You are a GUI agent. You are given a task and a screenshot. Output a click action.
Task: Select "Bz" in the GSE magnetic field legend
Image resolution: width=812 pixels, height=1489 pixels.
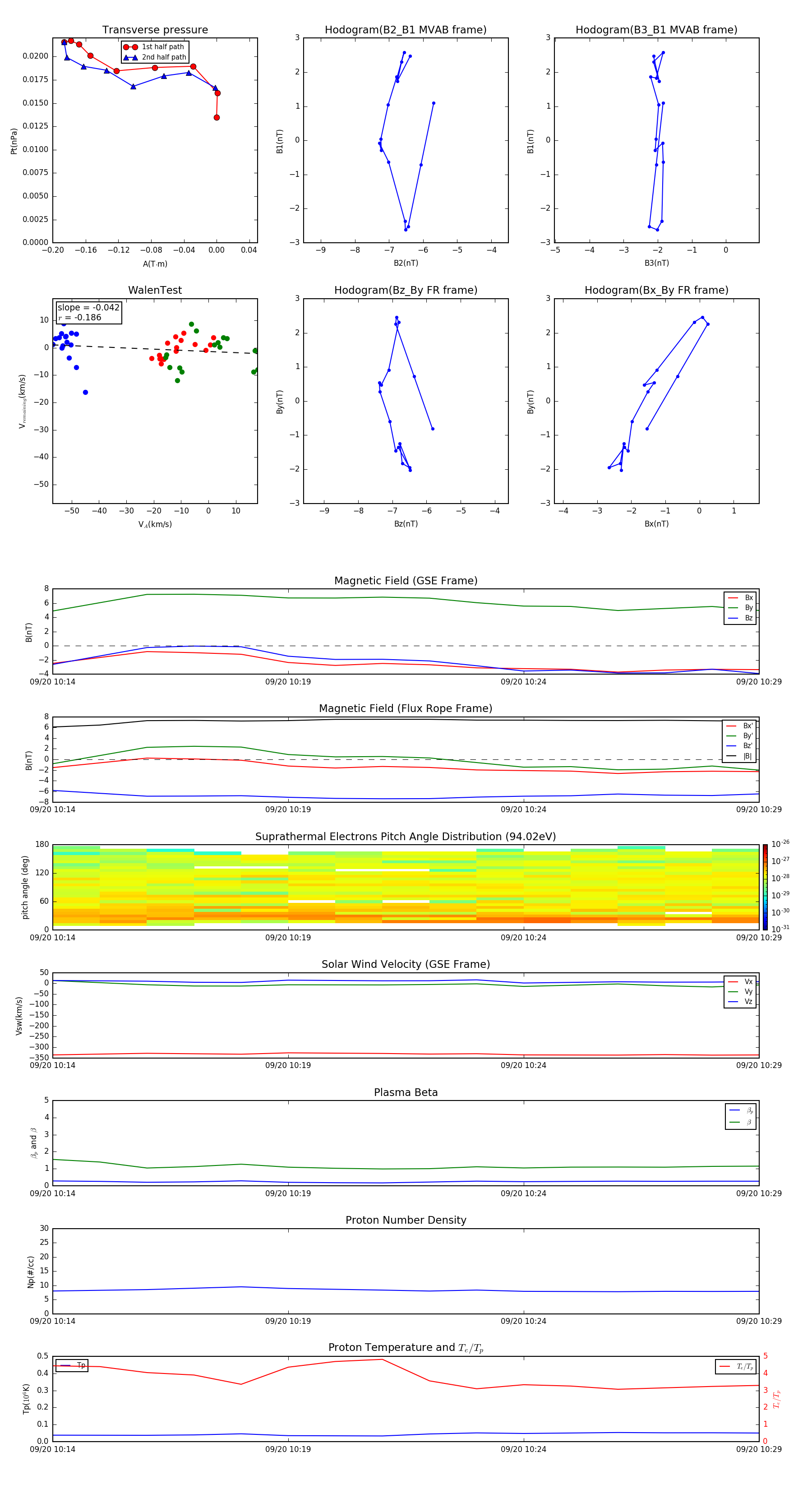point(740,618)
